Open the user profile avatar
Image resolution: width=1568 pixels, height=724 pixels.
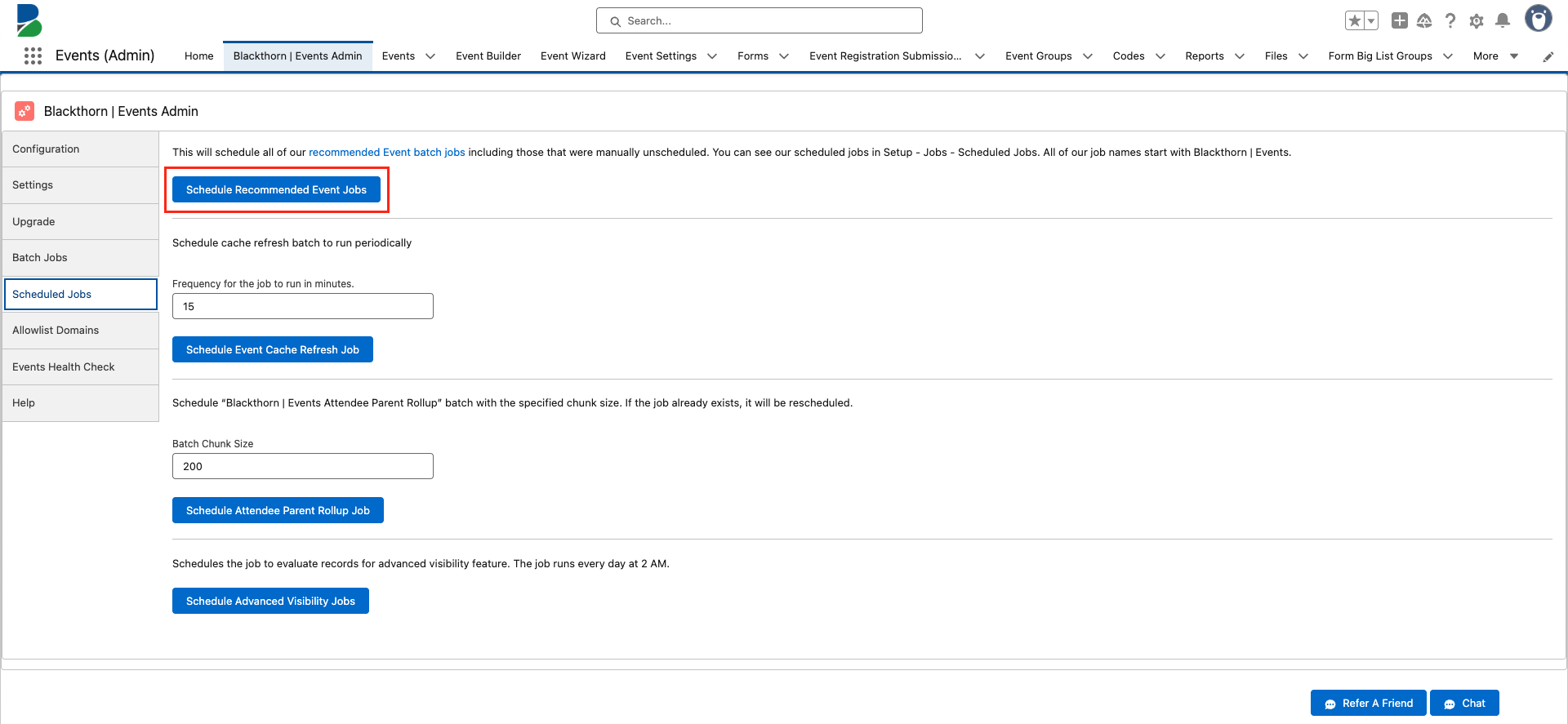tap(1539, 18)
